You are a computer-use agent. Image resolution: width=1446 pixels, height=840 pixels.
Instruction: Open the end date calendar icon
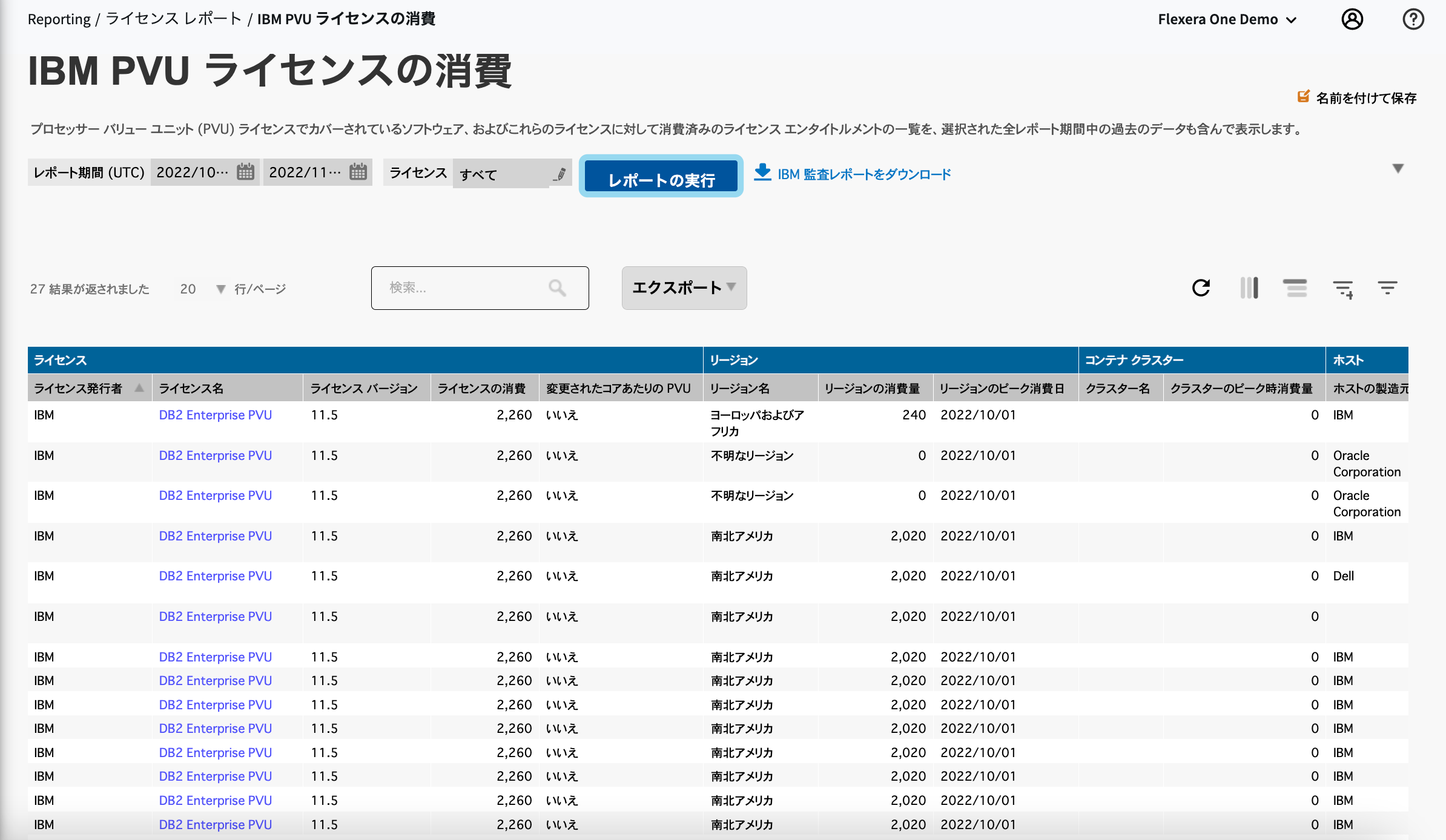pyautogui.click(x=357, y=172)
